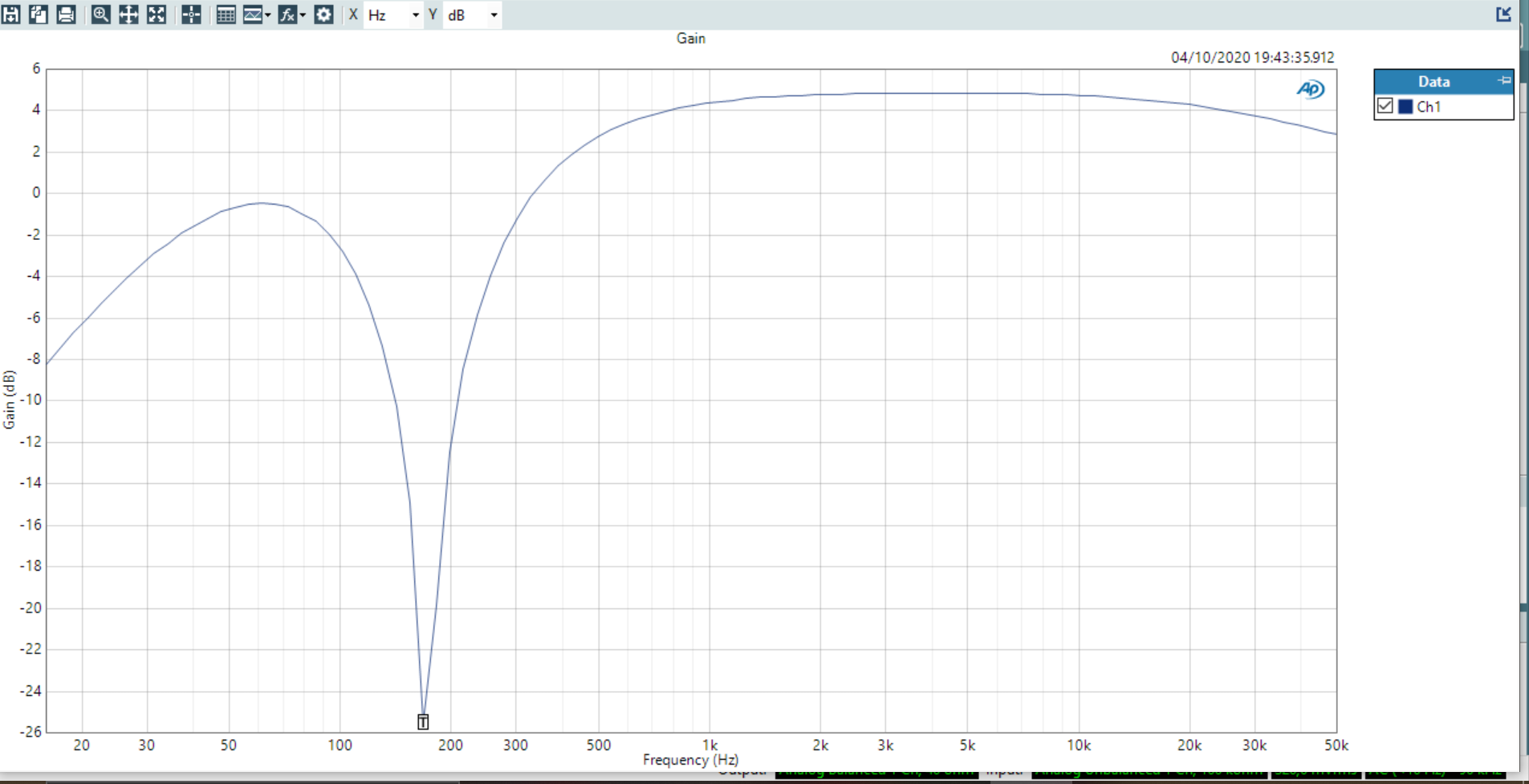Screen dimensions: 1529x784
Task: Click the pin icon in Data legend header
Action: [x=1504, y=80]
